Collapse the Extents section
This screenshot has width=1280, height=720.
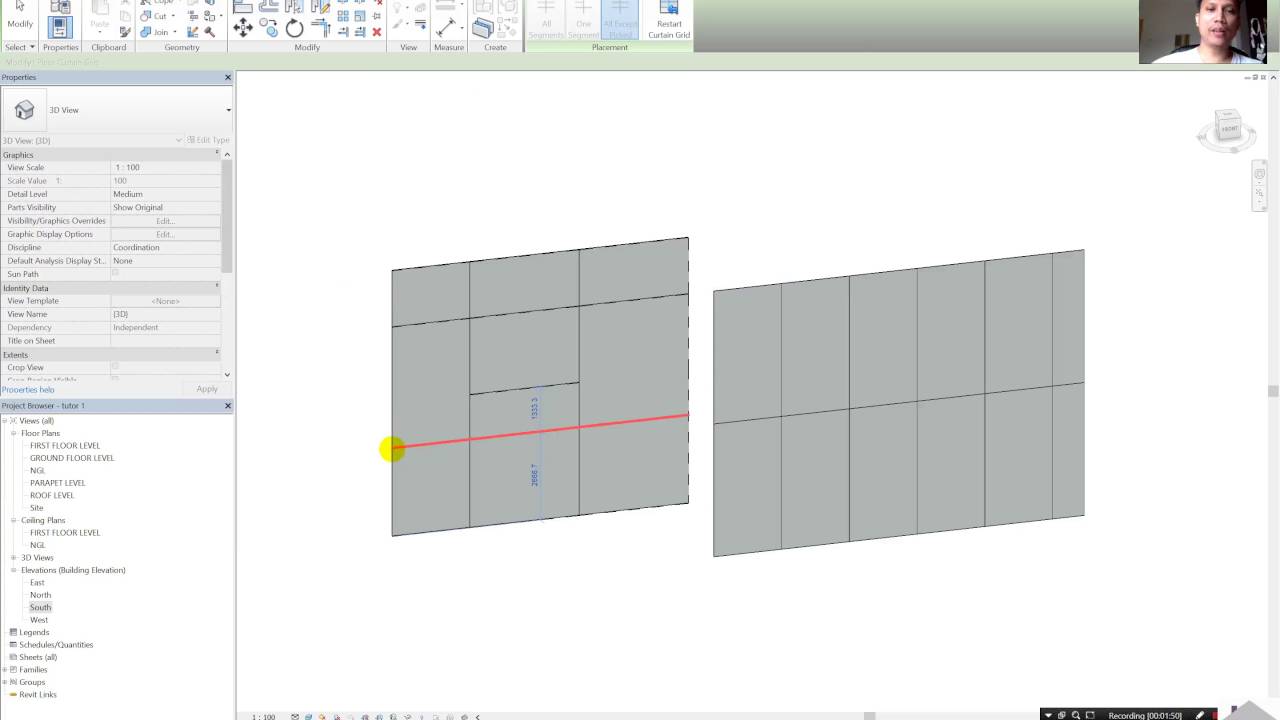[217, 354]
